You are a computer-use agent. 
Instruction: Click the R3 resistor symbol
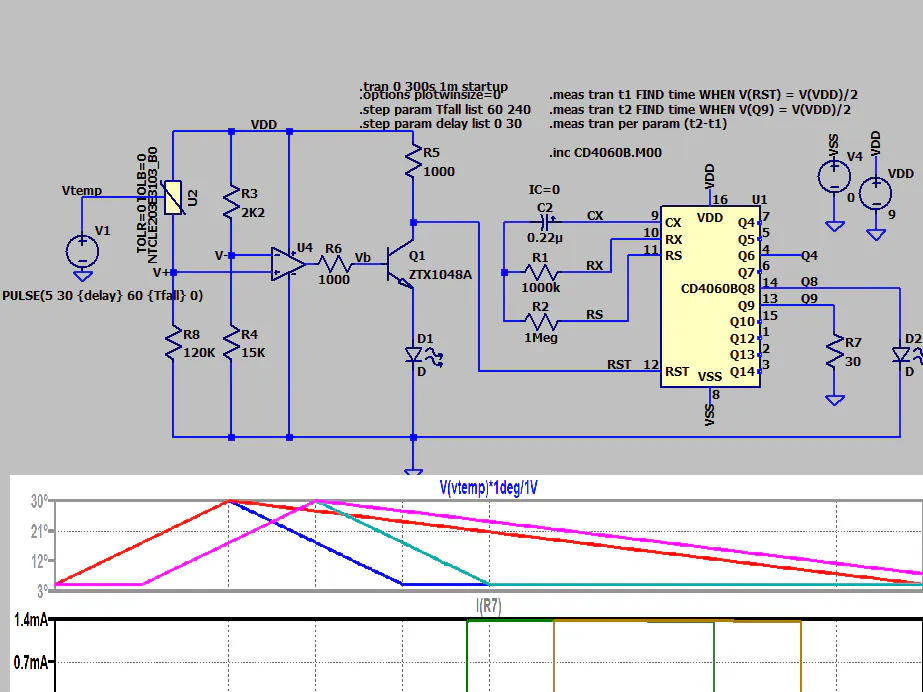(x=231, y=202)
